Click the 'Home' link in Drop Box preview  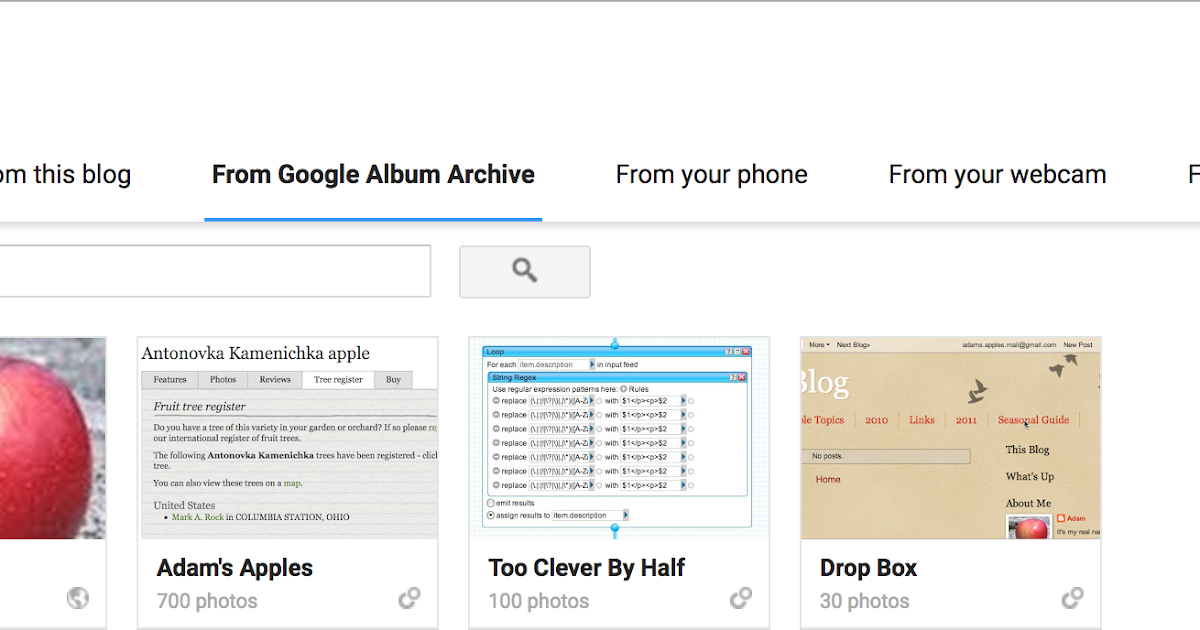(830, 479)
